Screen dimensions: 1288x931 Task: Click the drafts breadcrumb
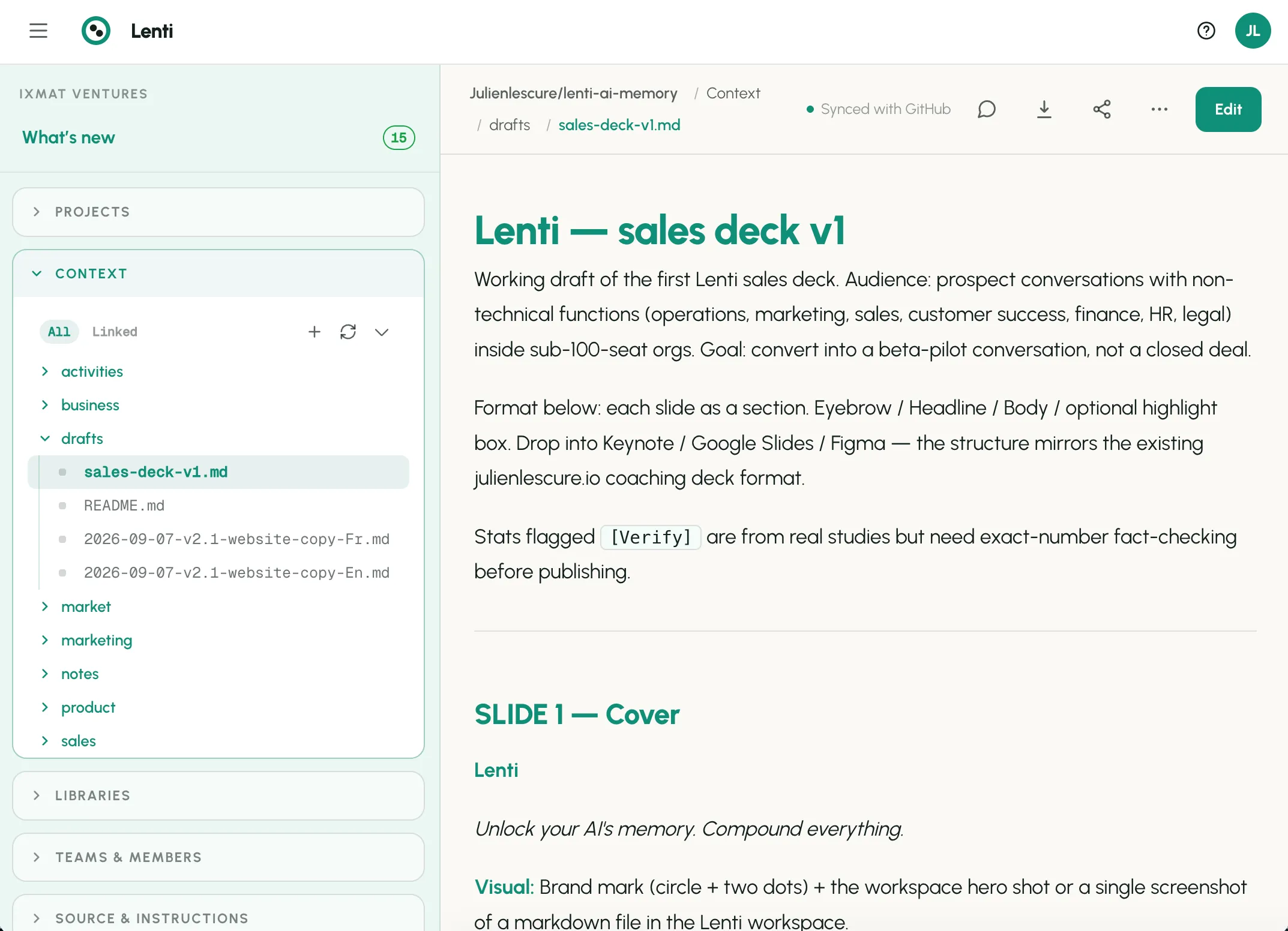(510, 125)
